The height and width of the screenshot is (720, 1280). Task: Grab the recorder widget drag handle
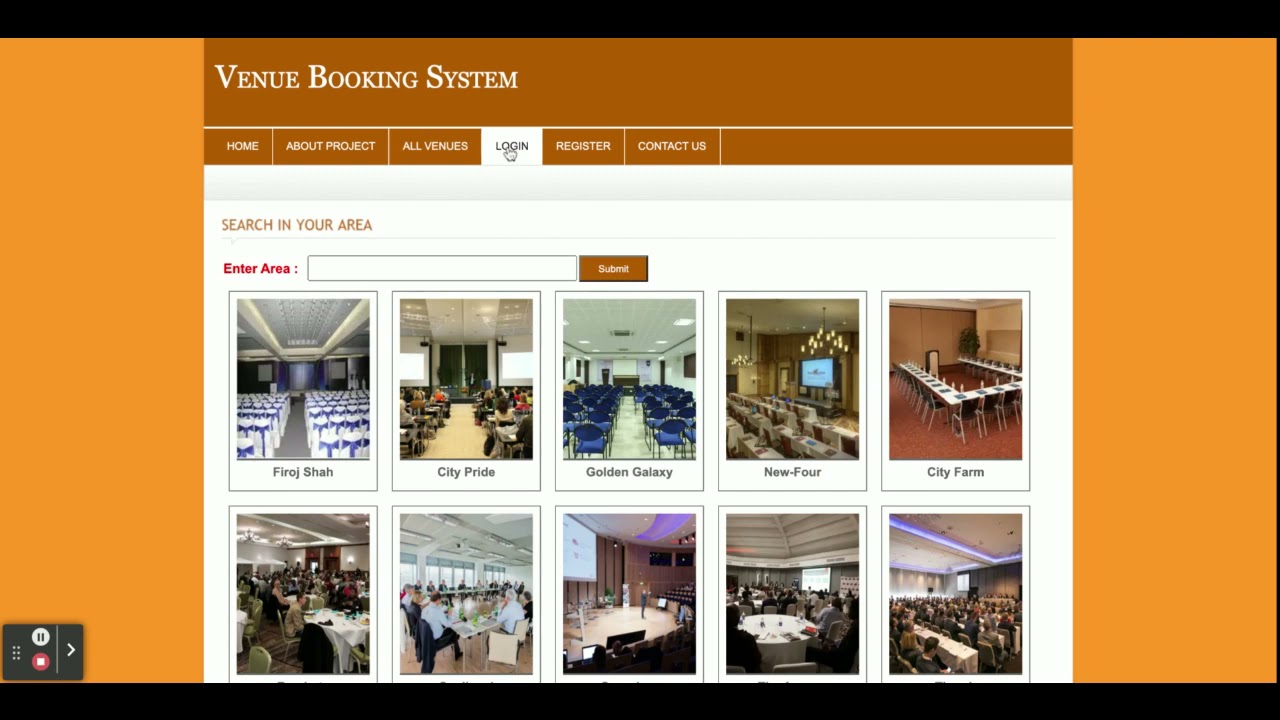pos(16,652)
